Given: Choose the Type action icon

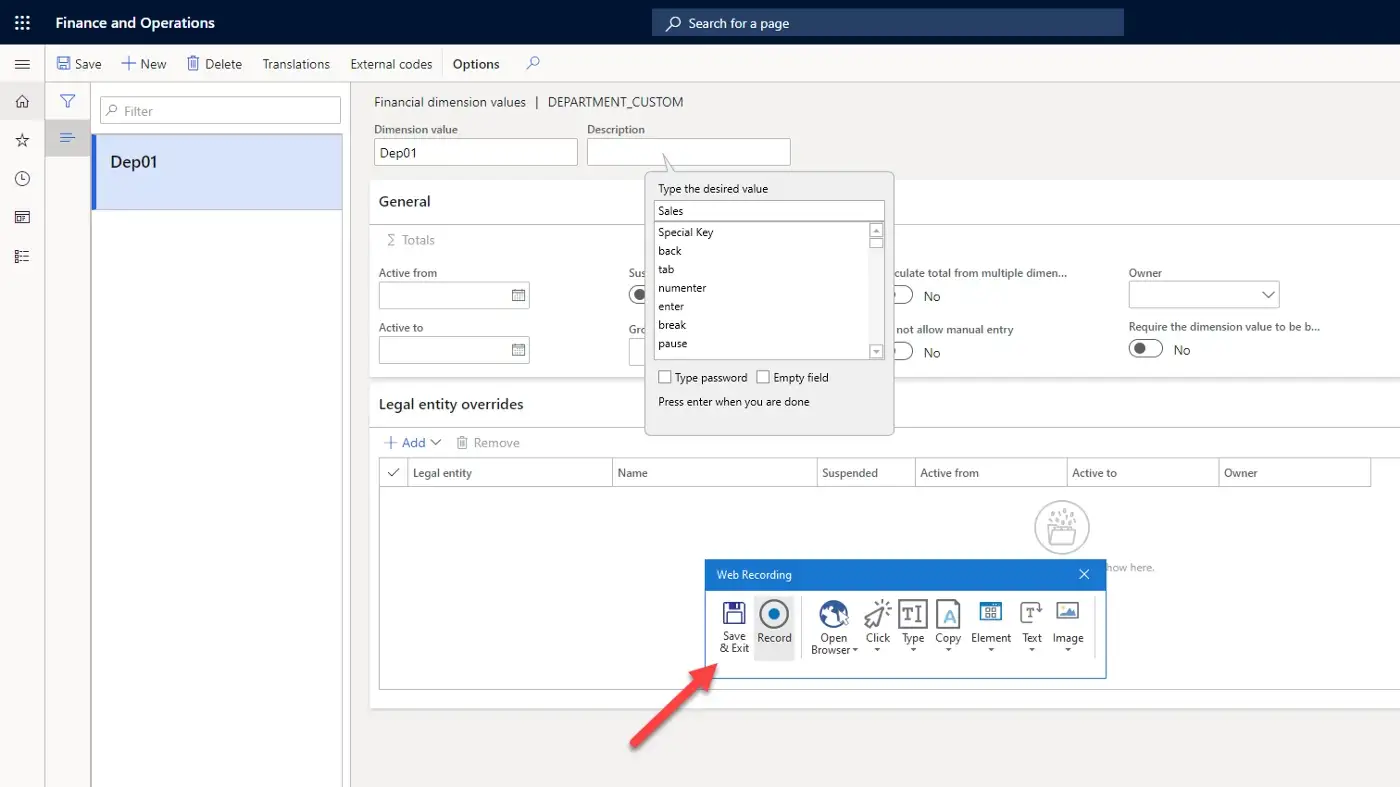Looking at the screenshot, I should coord(913,614).
